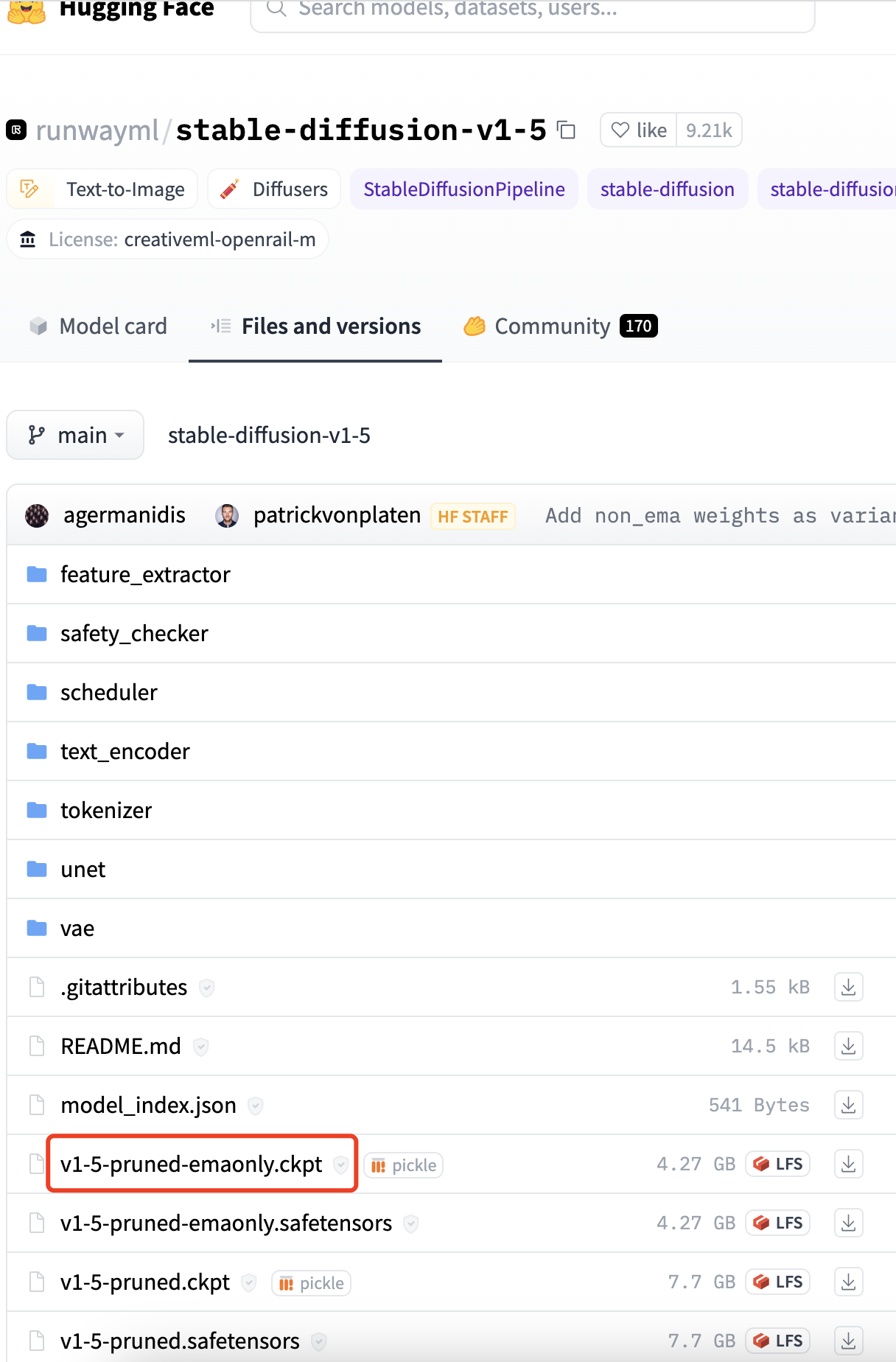This screenshot has height=1362, width=896.
Task: Copy model name with the copy icon
Action: click(566, 130)
